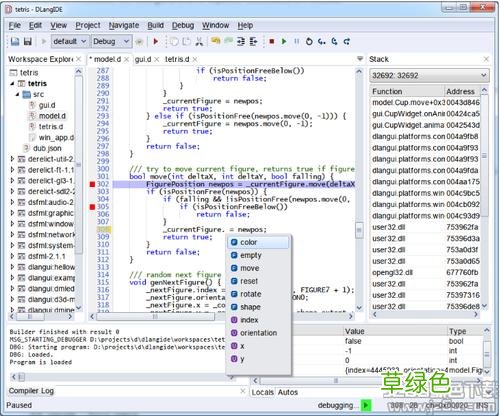
Task: Open the 32692 thread selector combo box
Action: tap(429, 75)
